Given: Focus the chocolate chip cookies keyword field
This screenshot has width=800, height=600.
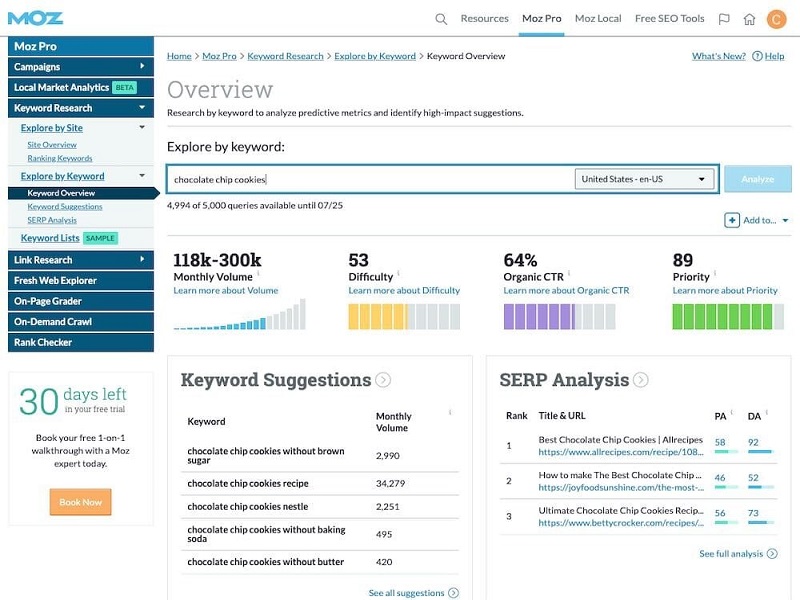Looking at the screenshot, I should (x=370, y=179).
